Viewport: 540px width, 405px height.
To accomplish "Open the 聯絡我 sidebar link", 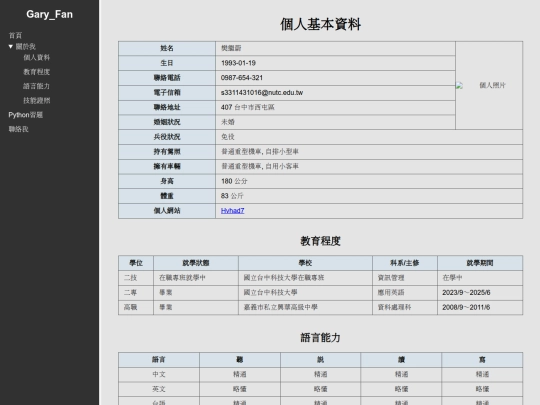I will [x=19, y=129].
